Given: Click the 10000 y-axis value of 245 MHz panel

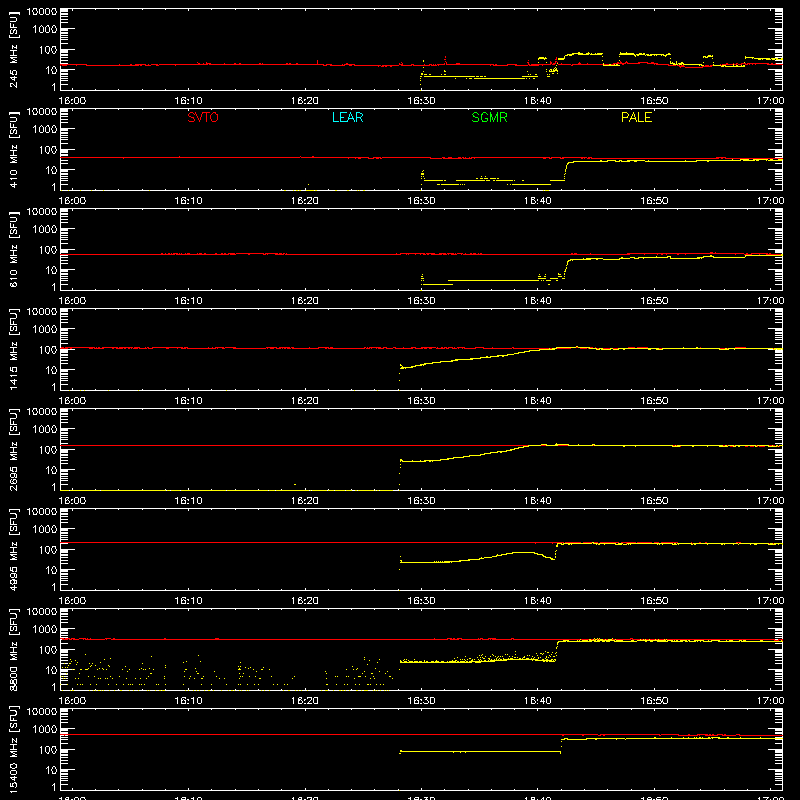Looking at the screenshot, I should (42, 12).
